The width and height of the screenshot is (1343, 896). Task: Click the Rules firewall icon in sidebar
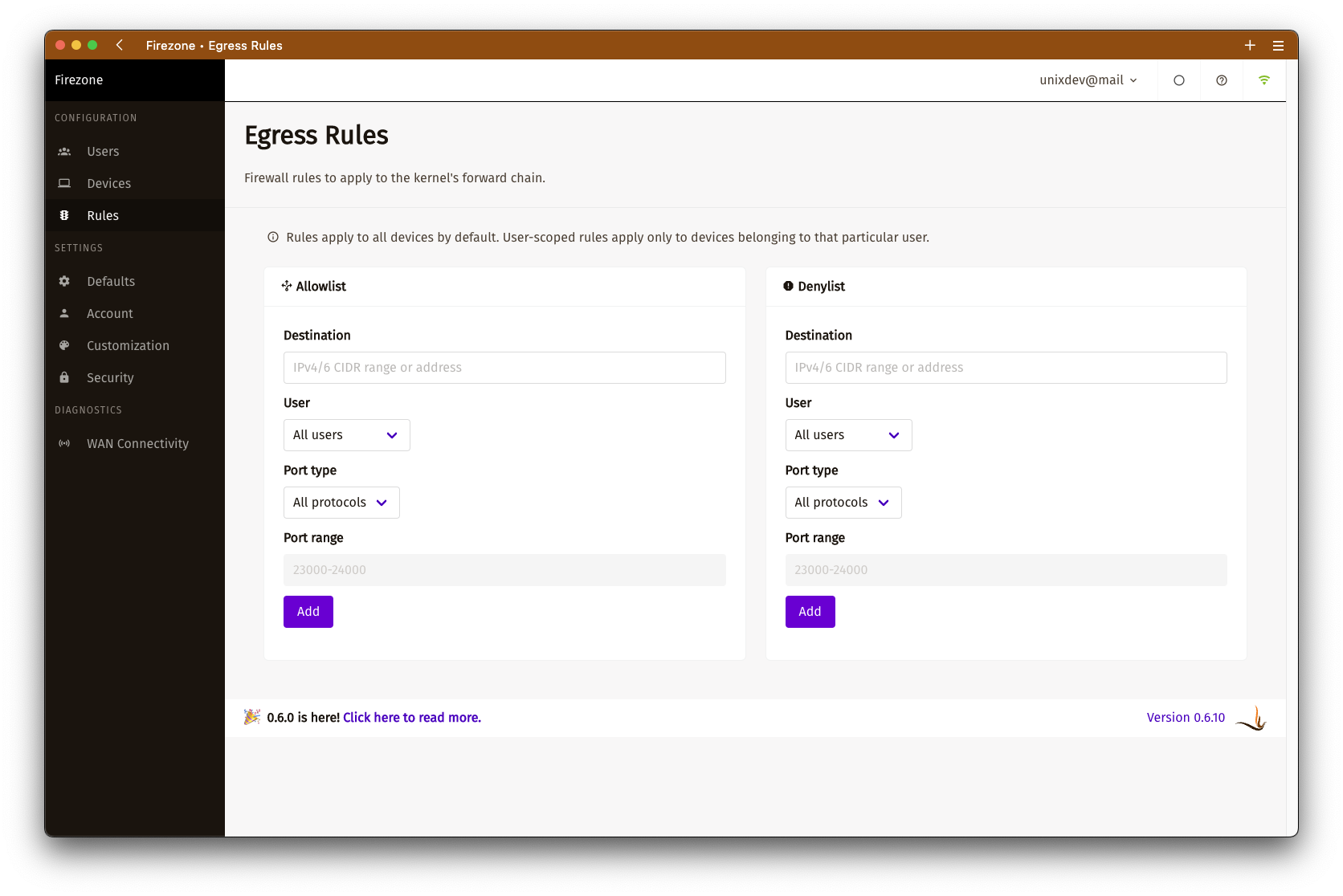64,216
